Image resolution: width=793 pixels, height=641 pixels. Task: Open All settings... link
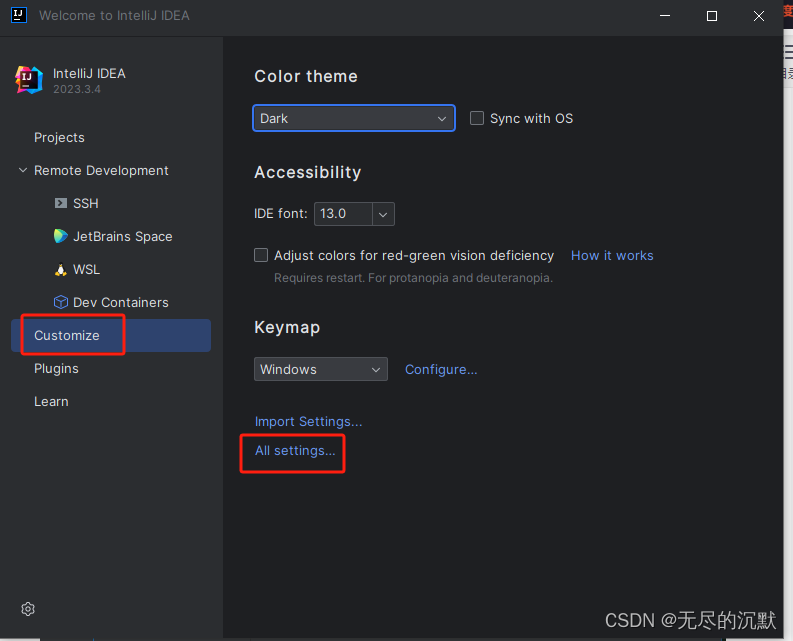295,451
